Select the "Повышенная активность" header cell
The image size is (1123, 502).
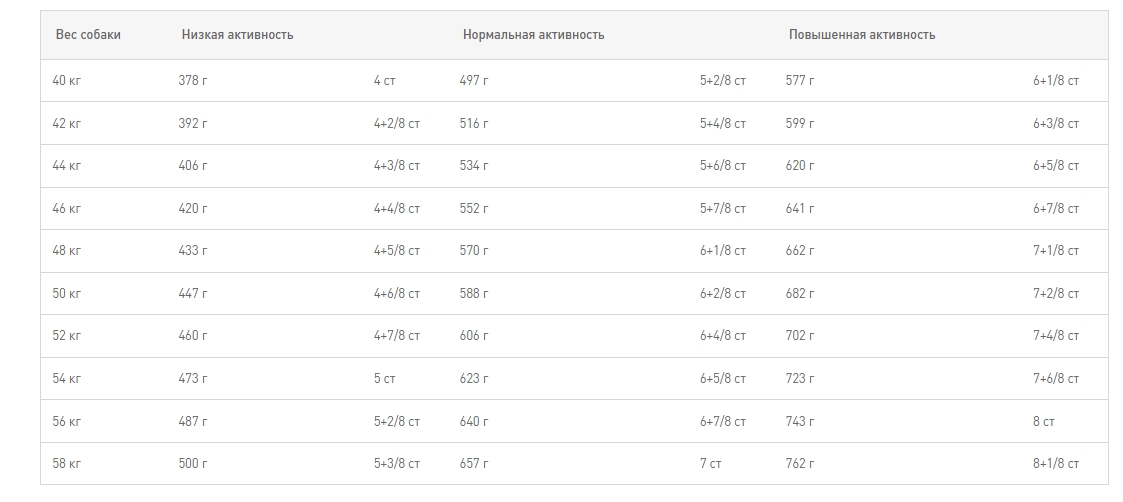tap(862, 35)
